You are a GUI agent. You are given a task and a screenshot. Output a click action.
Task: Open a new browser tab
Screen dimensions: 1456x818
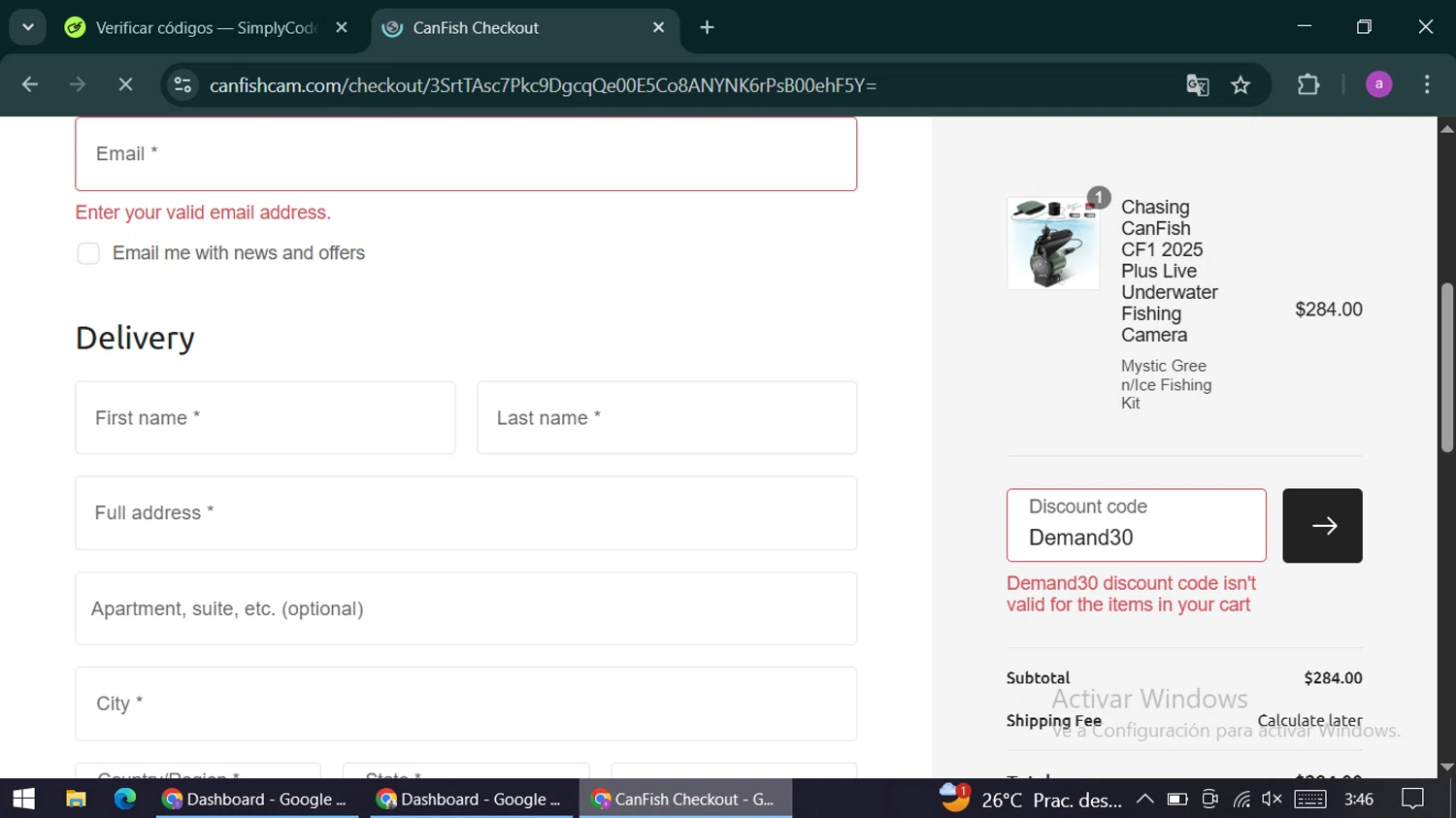pos(708,28)
